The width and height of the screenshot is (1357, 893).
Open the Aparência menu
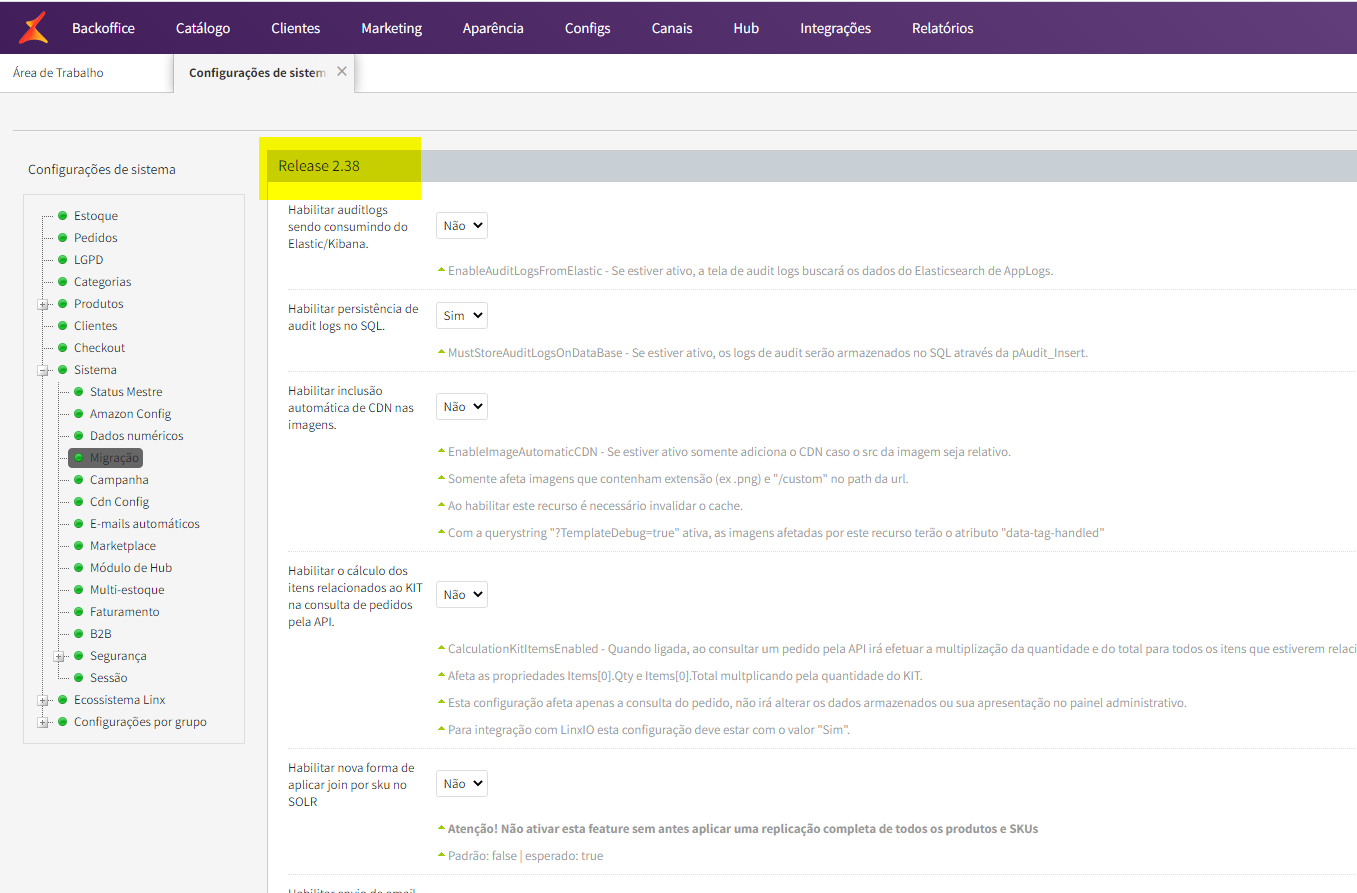pos(493,28)
